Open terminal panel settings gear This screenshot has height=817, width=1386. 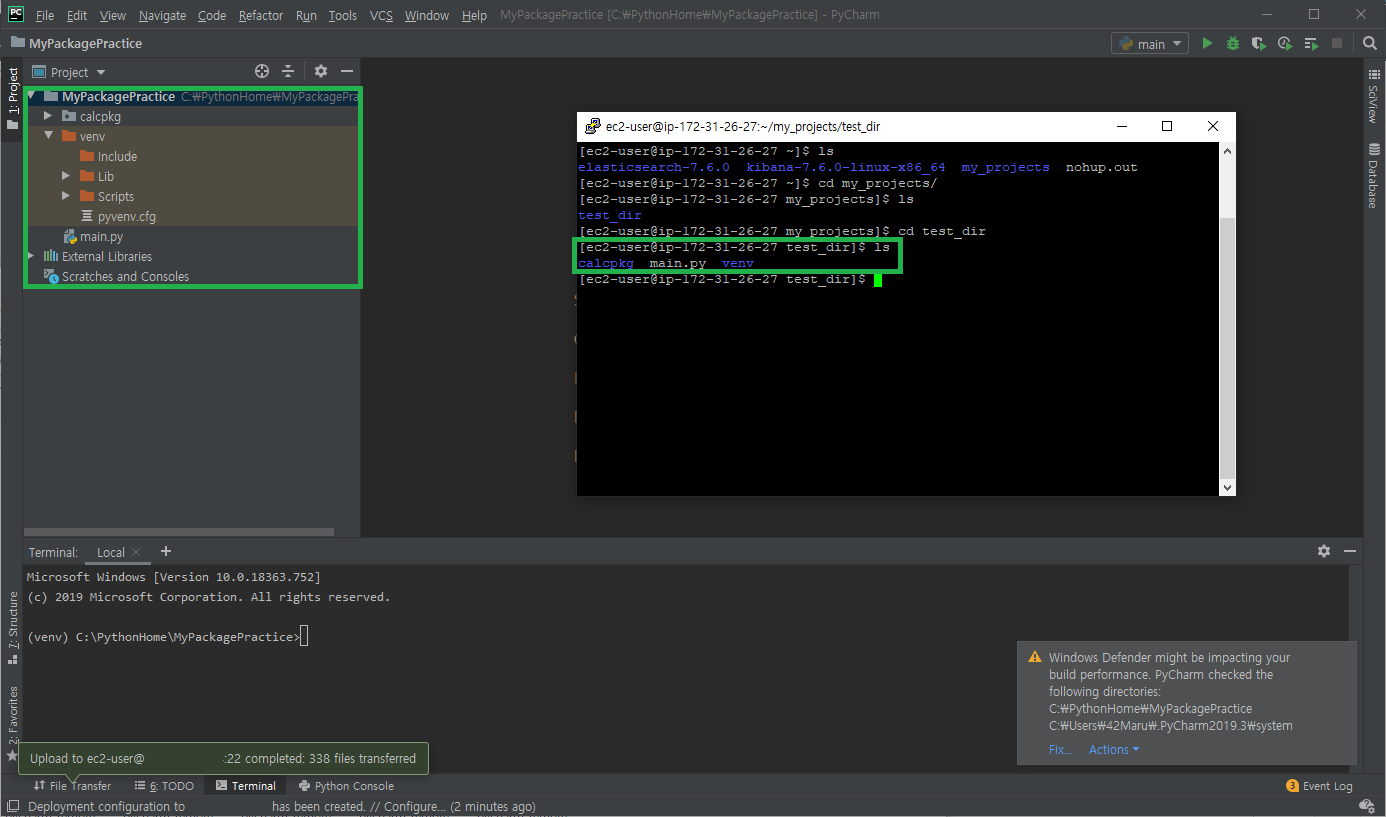(1324, 551)
